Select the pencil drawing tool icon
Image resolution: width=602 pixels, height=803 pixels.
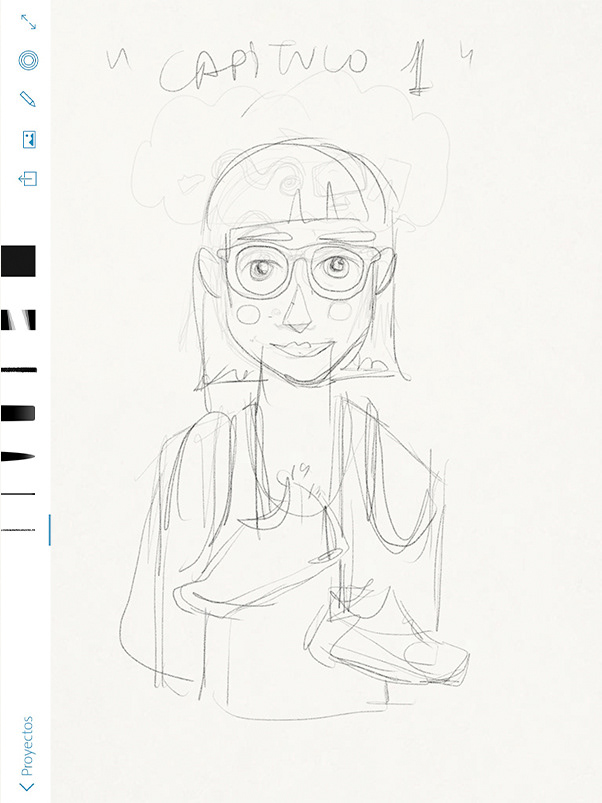coord(28,99)
